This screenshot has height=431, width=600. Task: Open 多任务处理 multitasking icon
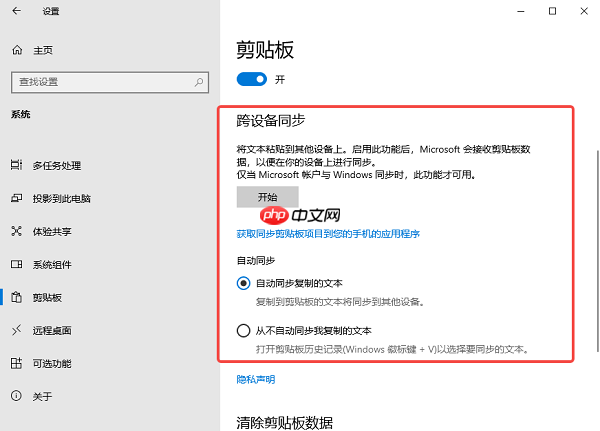coord(17,165)
